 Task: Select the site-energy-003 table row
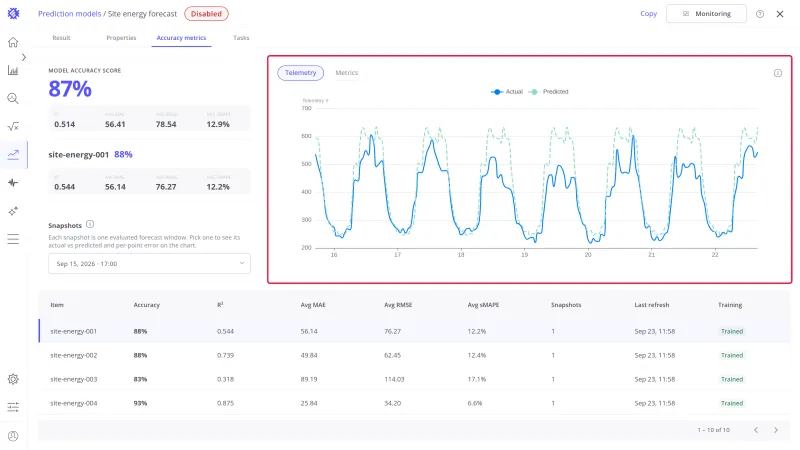(x=414, y=379)
